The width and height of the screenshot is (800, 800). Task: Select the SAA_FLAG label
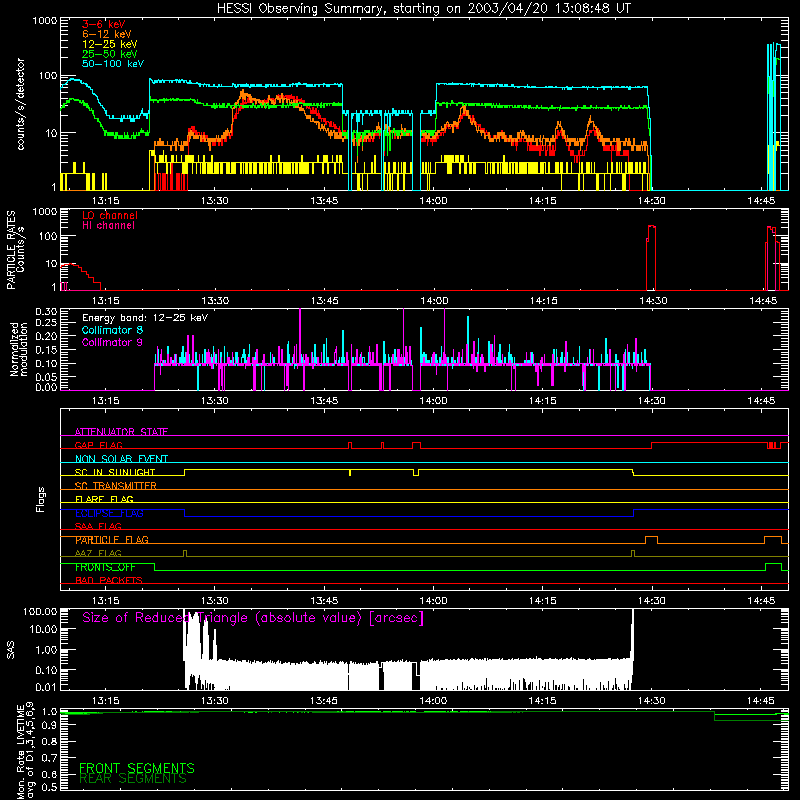(98, 526)
